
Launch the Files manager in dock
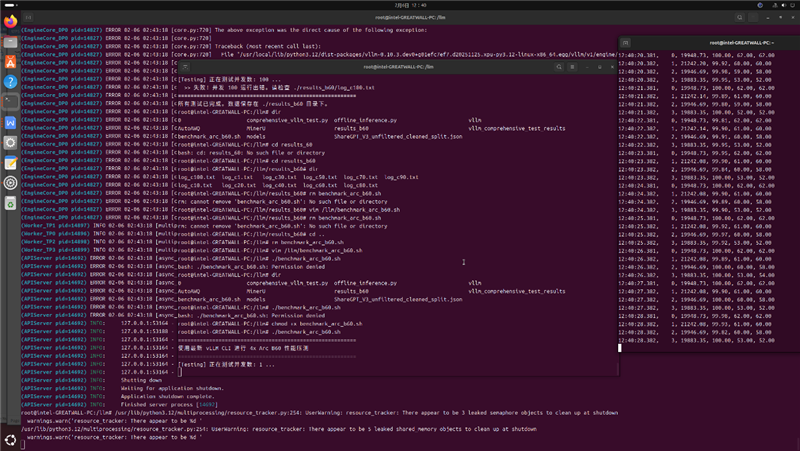[10, 42]
